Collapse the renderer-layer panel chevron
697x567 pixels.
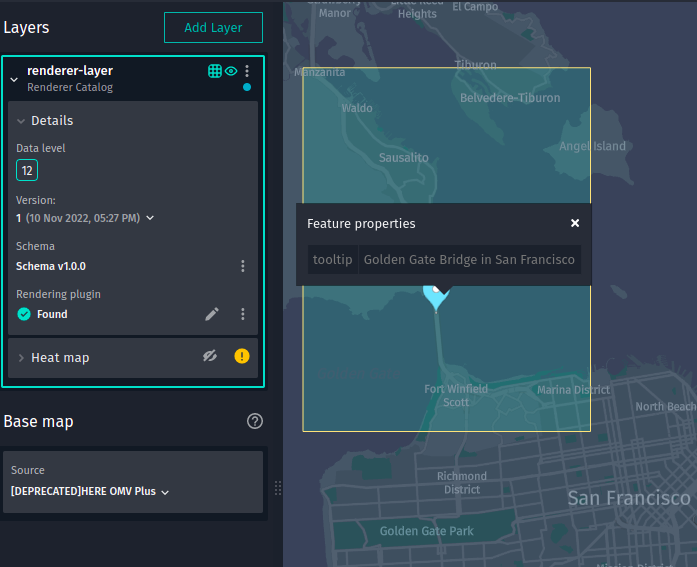(x=14, y=80)
